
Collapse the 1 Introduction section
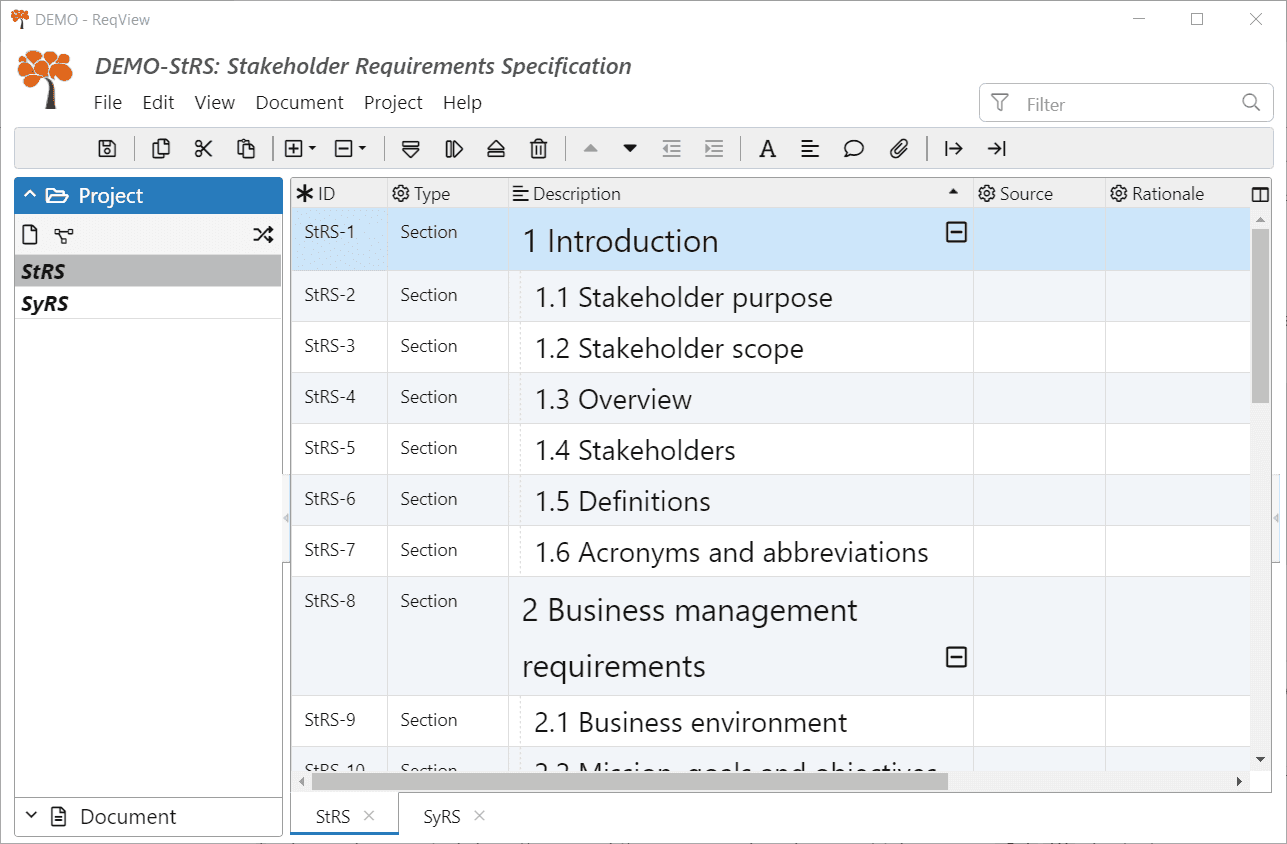click(956, 233)
